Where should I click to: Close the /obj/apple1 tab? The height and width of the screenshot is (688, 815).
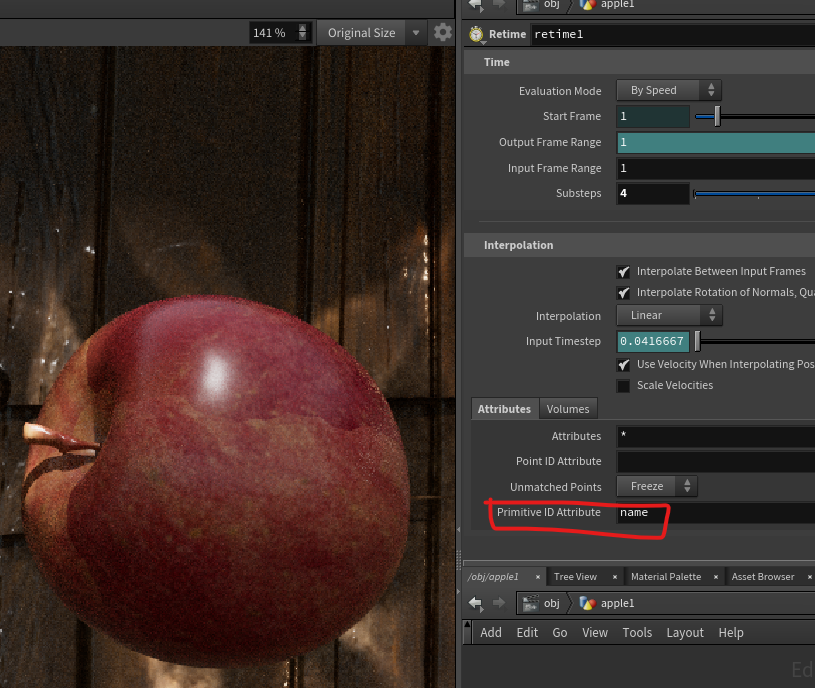[x=538, y=577]
